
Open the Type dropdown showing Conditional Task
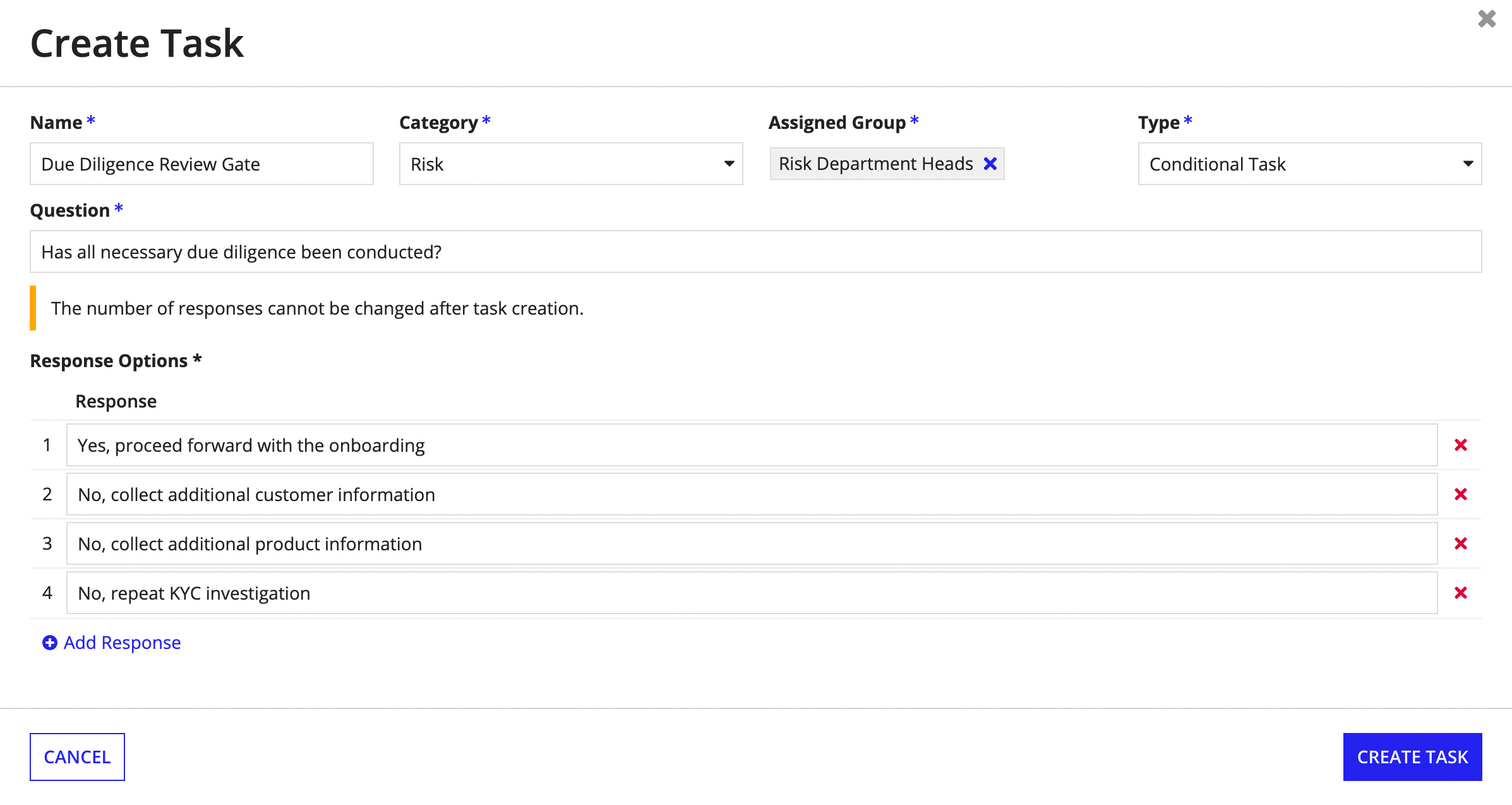point(1310,164)
